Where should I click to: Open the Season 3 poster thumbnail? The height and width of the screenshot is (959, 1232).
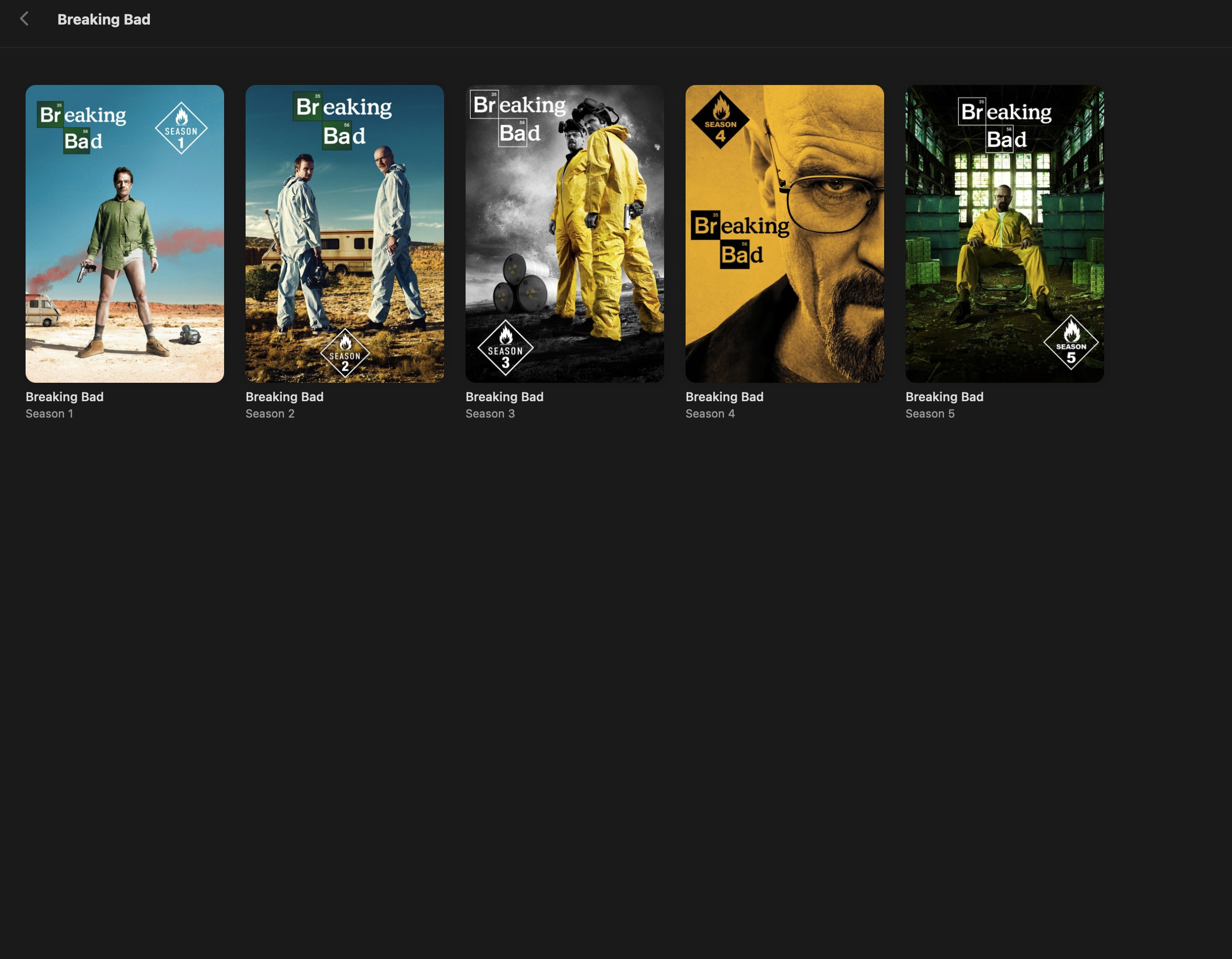click(564, 233)
